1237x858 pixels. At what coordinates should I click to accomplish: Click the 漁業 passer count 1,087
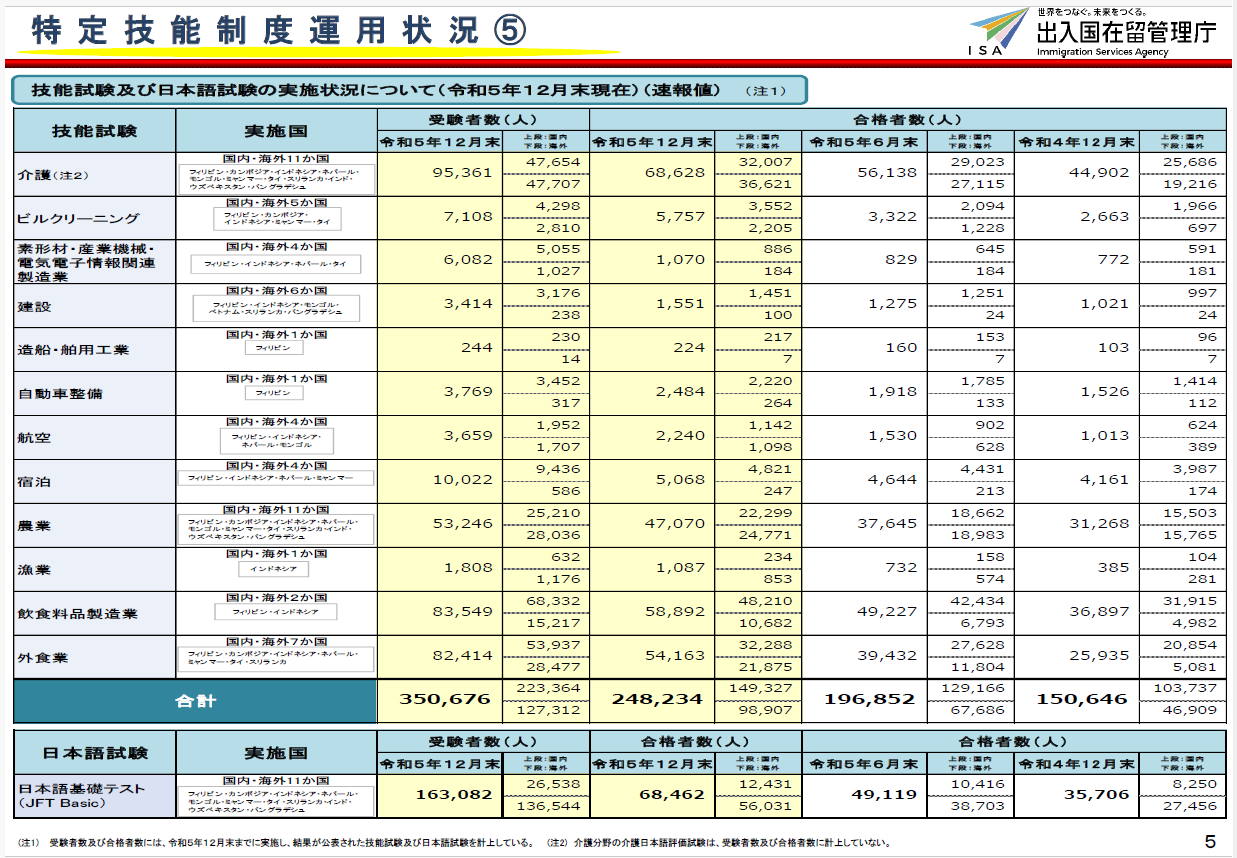pos(680,567)
